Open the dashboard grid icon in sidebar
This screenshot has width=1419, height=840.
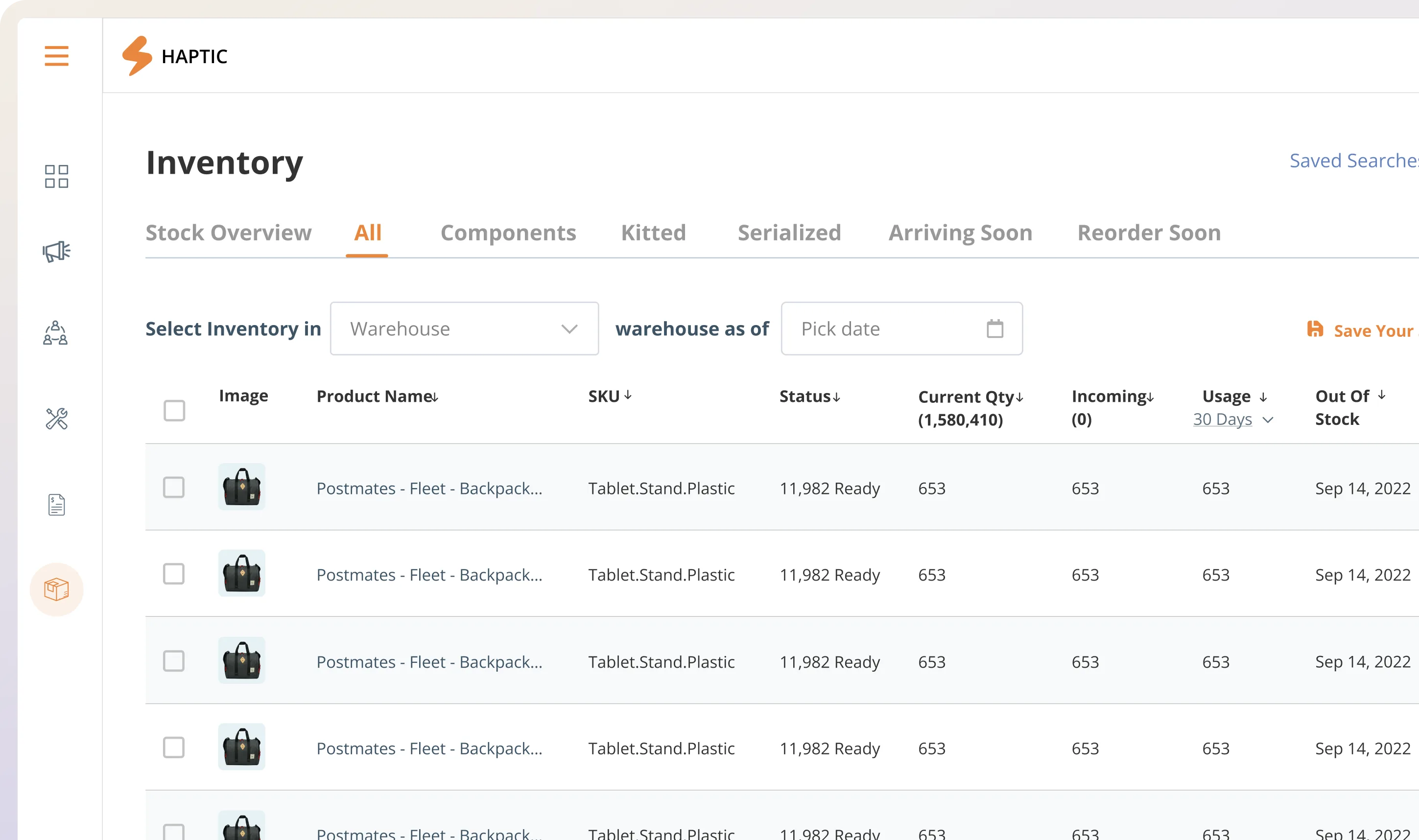(57, 177)
